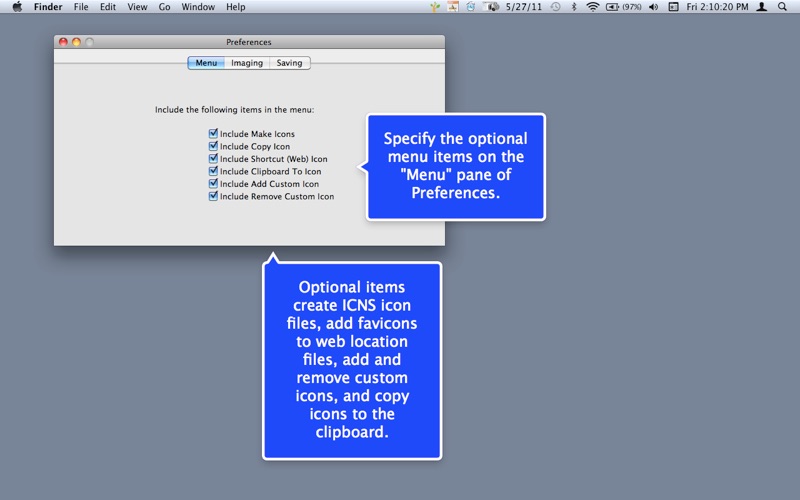The height and width of the screenshot is (500, 800).
Task: Click the calendar-page menu bar icon
Action: click(453, 7)
